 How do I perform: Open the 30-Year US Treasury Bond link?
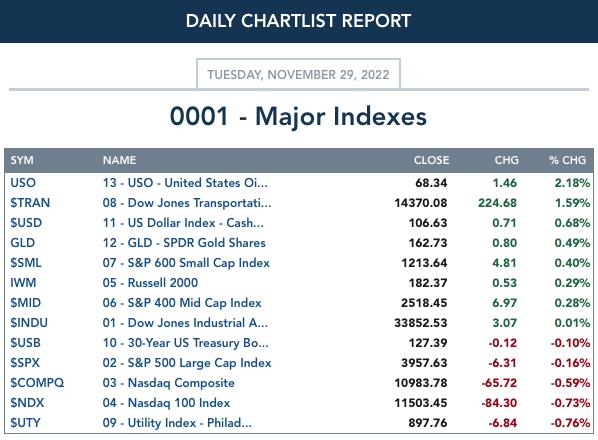[185, 343]
